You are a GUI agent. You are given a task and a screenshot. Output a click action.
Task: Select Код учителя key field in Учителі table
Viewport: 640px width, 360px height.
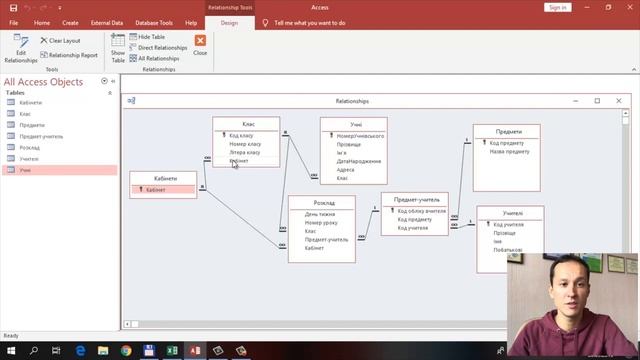coord(509,224)
